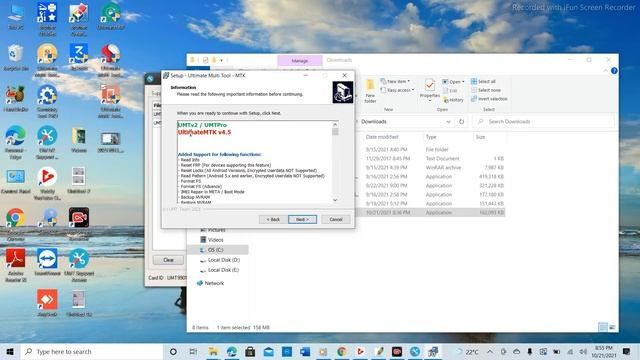Switch Explorer to large icons view toggle
Image resolution: width=640 pixels, height=360 pixels.
click(x=612, y=327)
